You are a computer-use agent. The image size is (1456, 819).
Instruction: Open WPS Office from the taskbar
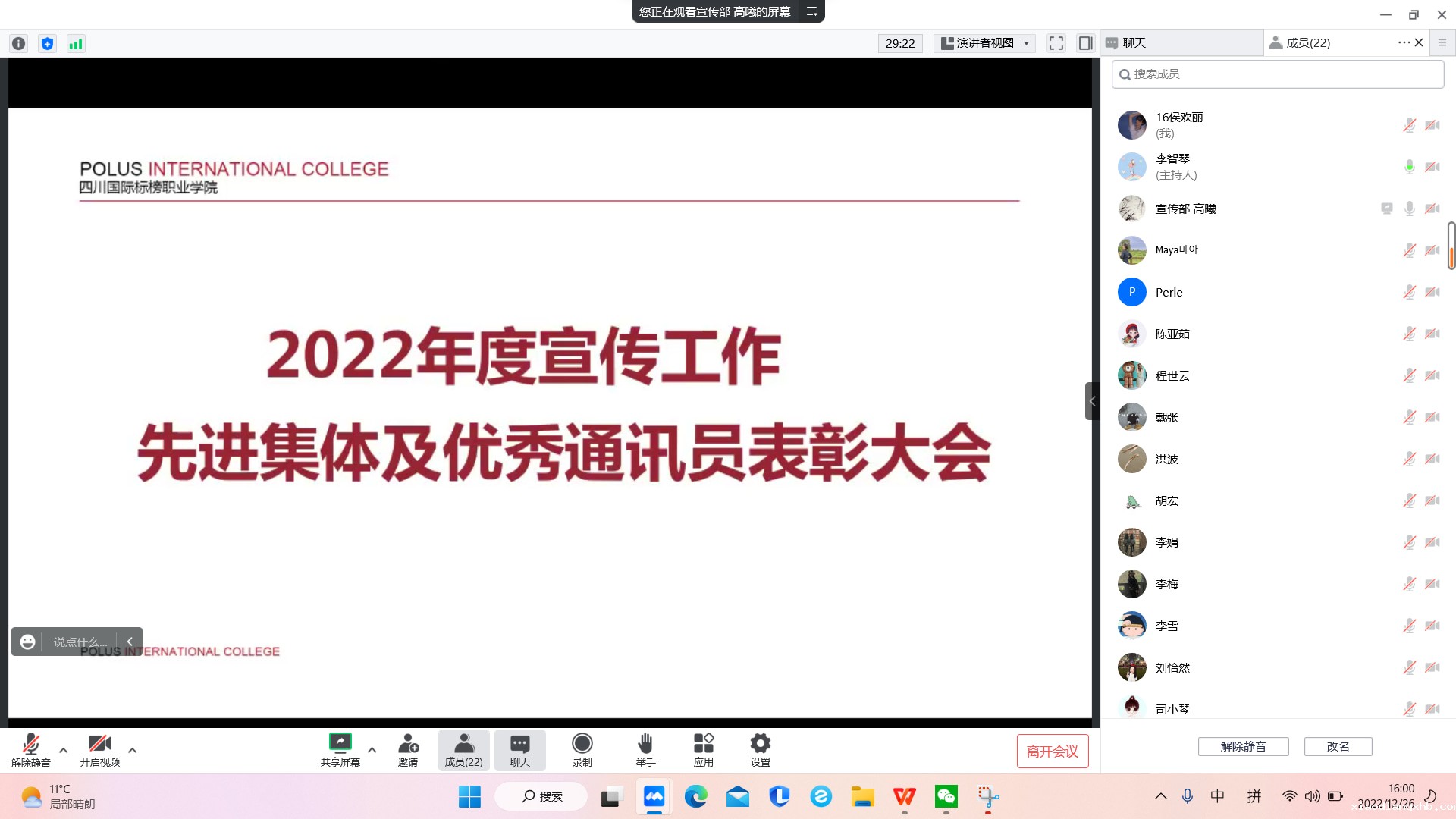[904, 796]
